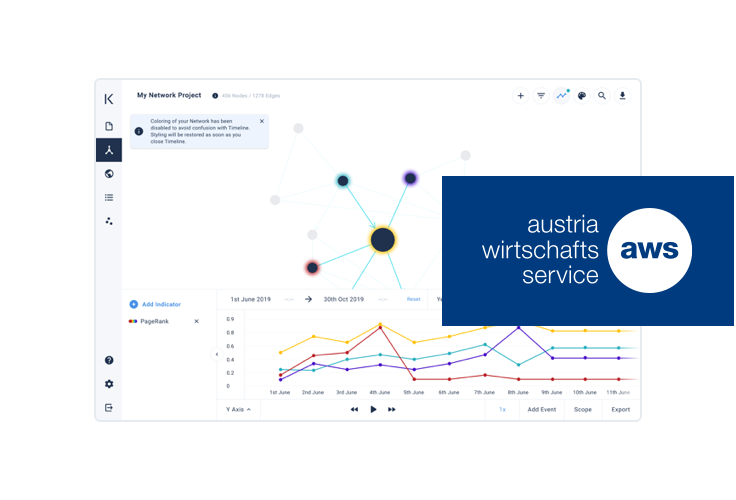
Task: Open the Y Axis dropdown
Action: pos(238,409)
